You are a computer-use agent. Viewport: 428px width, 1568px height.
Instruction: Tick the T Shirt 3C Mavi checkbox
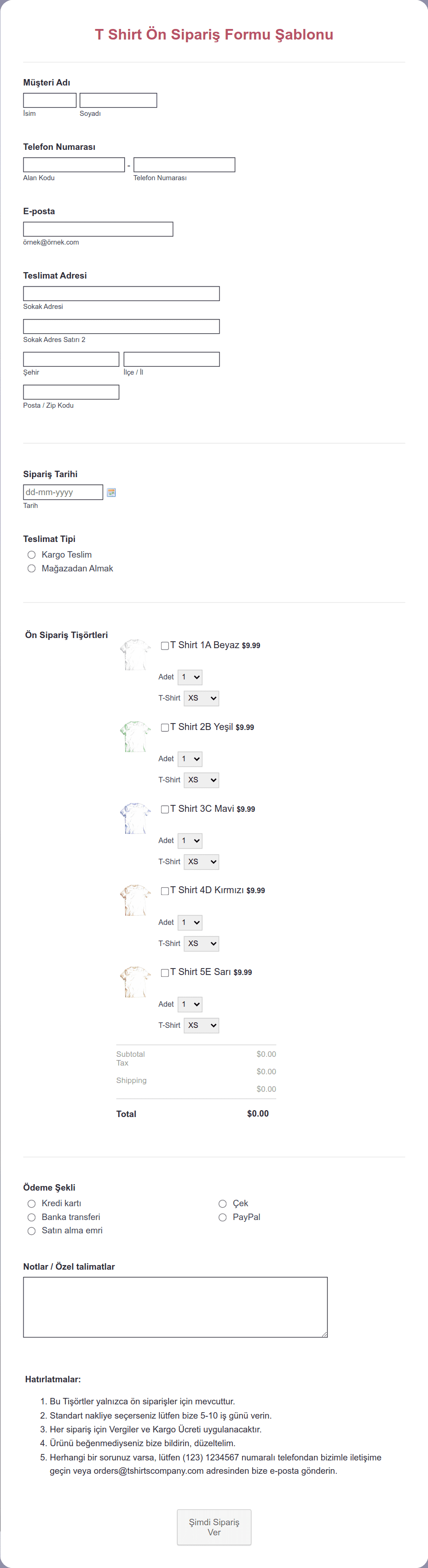(x=165, y=809)
